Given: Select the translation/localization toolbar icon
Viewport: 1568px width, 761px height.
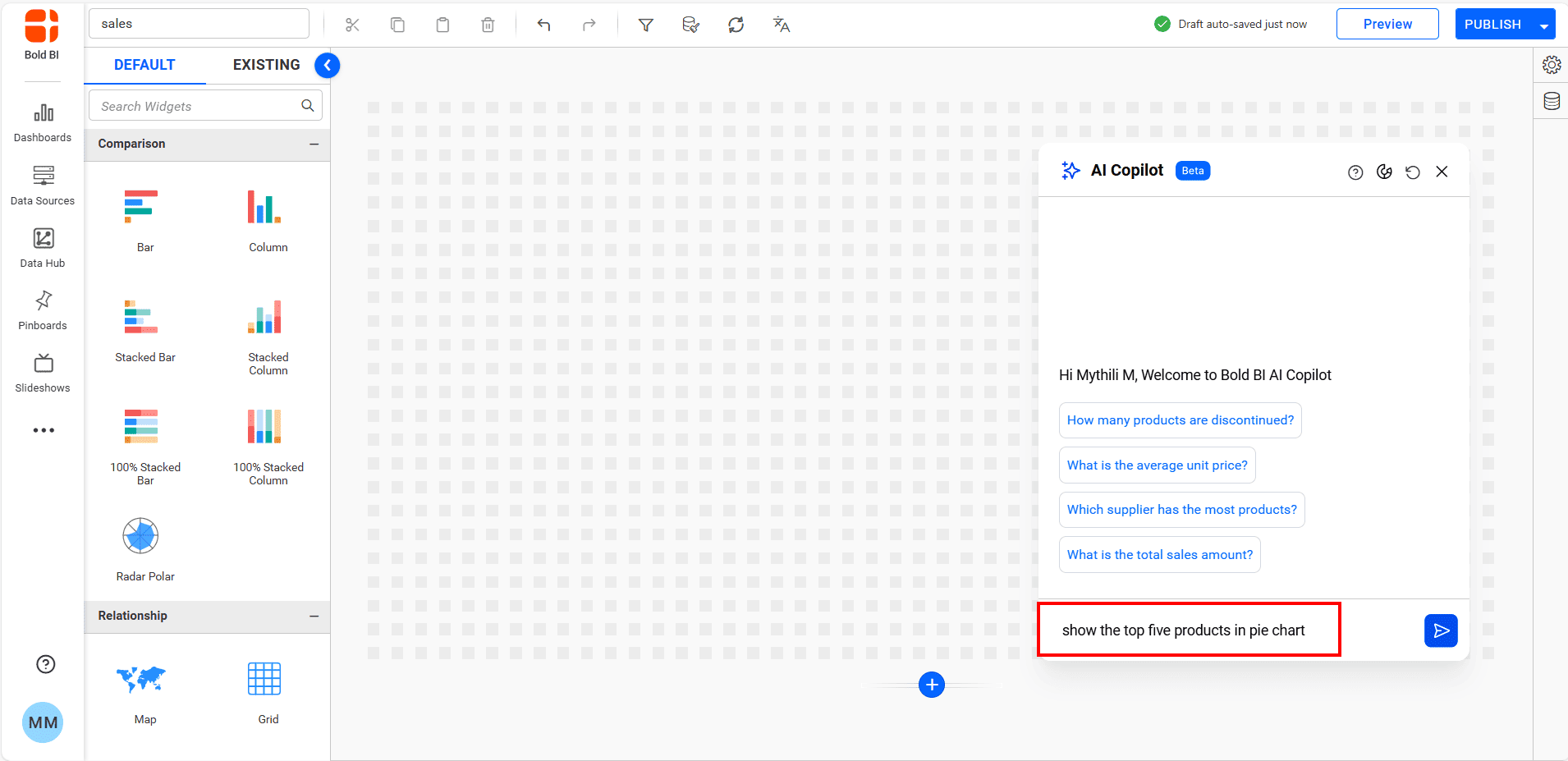Looking at the screenshot, I should click(780, 25).
